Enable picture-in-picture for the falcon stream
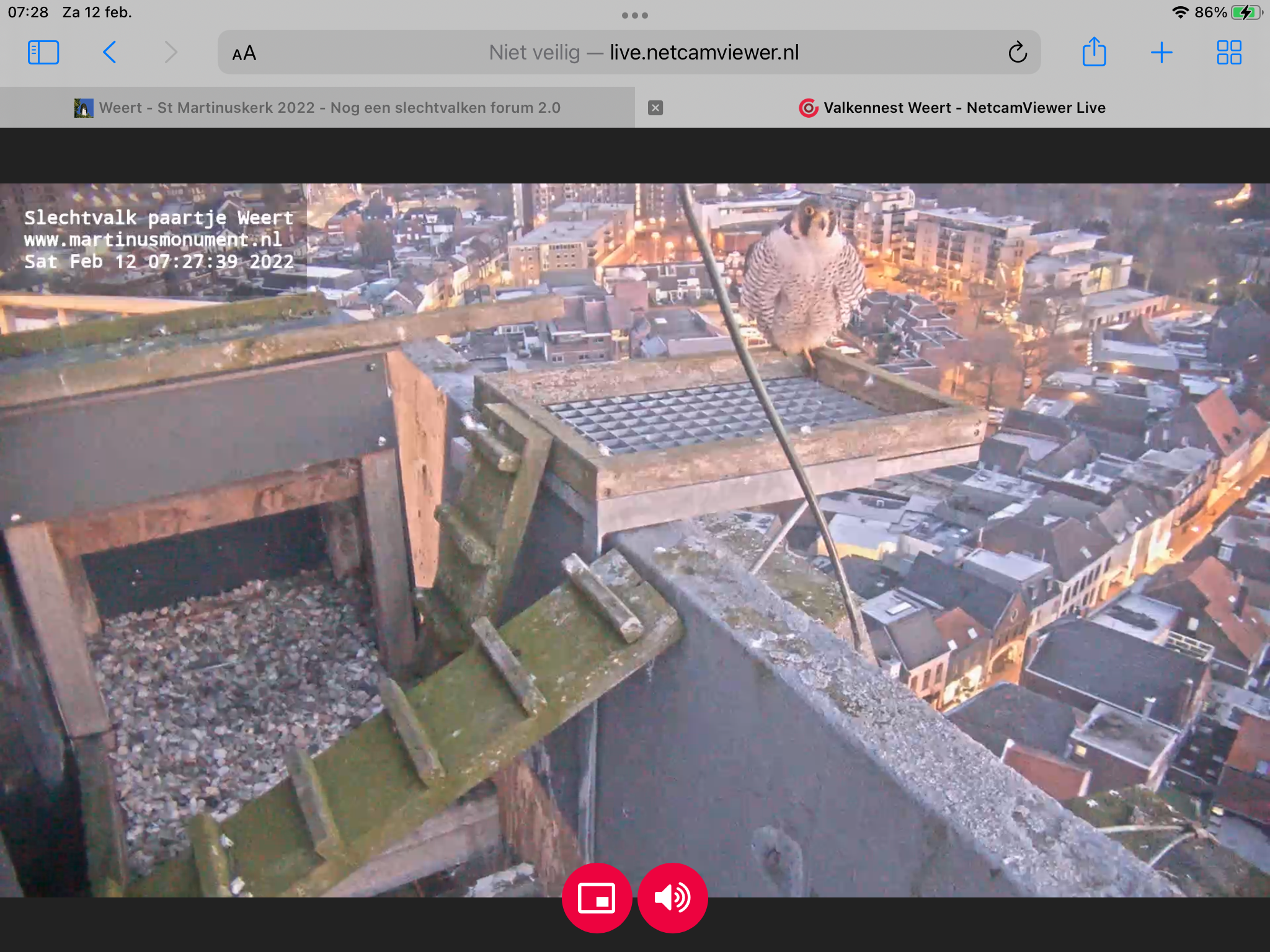The image size is (1270, 952). click(597, 898)
